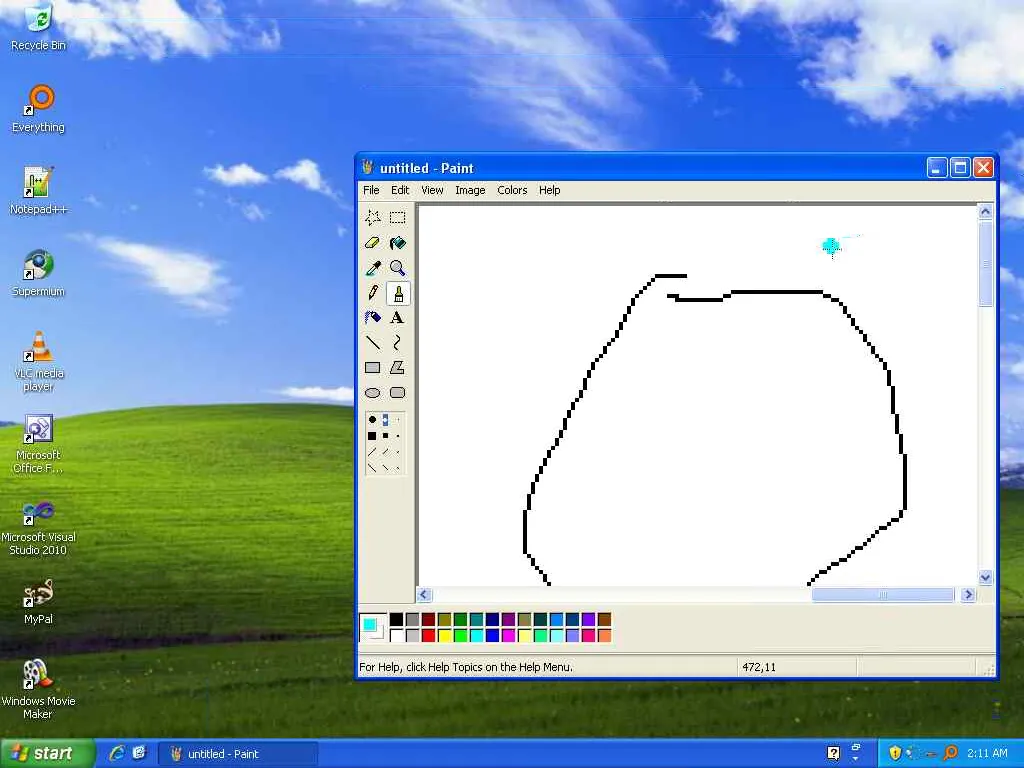Select the Notepad++ desktop shortcut
1024x768 pixels.
(39, 190)
